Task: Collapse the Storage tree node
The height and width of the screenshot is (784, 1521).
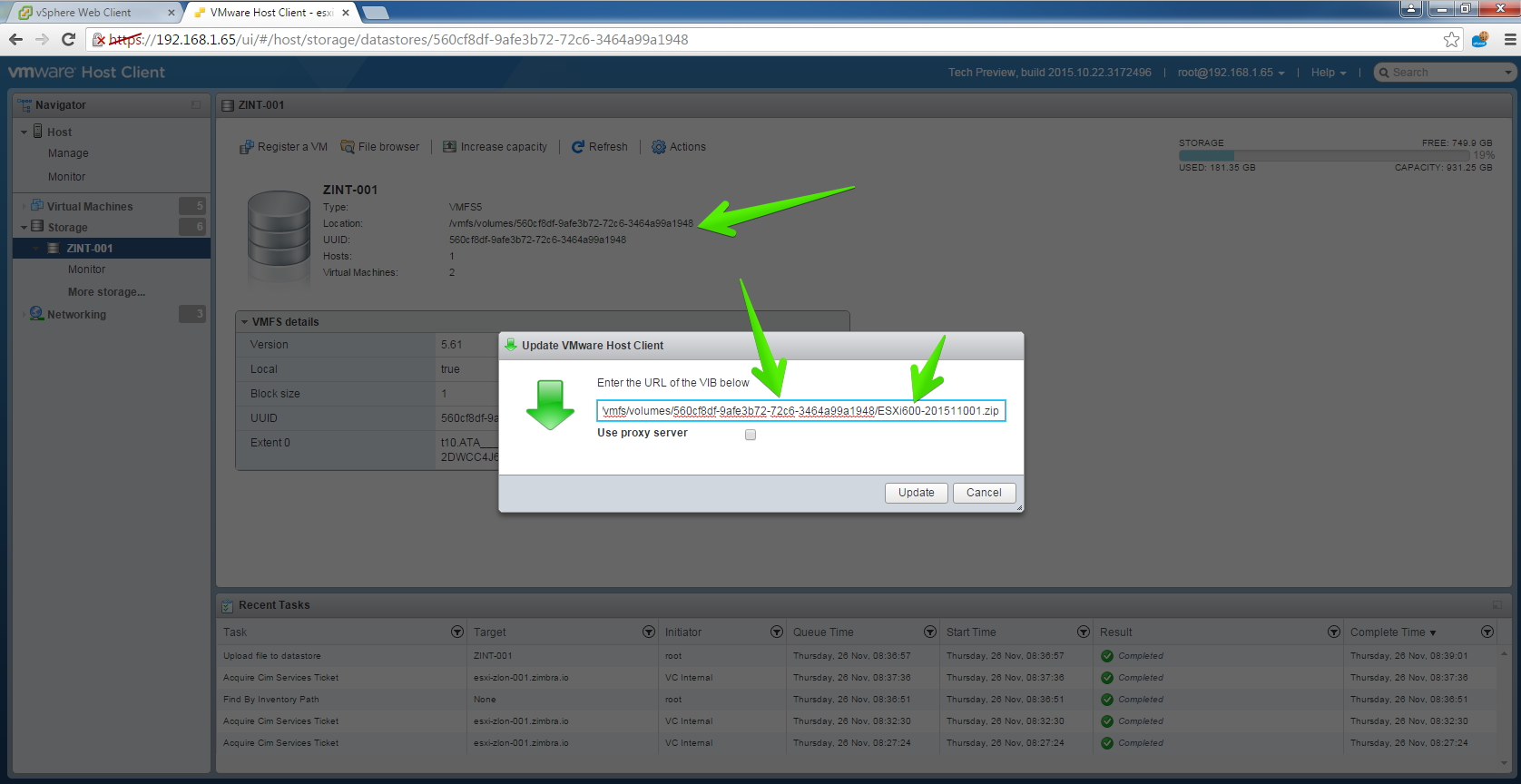Action: click(x=24, y=228)
